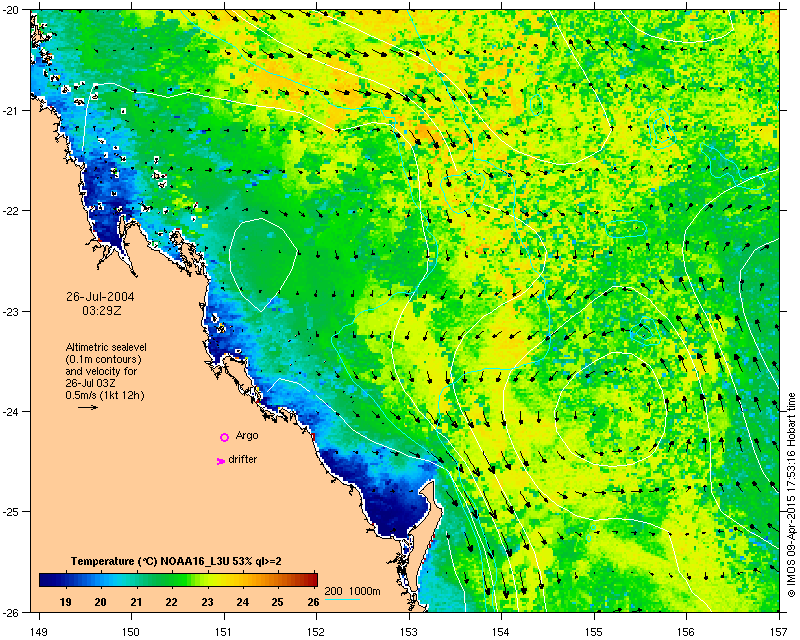
Task: Click the '-24' latitude axis label
Action: click(10, 412)
